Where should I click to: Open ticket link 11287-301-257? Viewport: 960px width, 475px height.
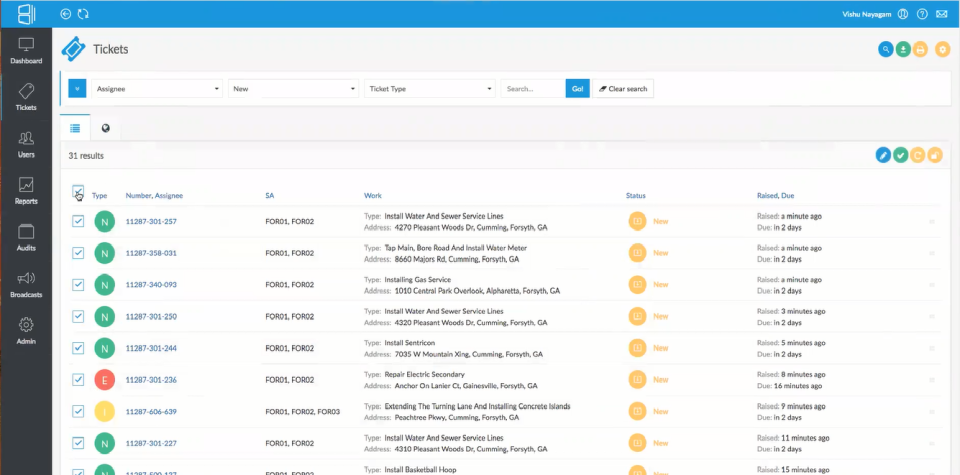pos(151,222)
